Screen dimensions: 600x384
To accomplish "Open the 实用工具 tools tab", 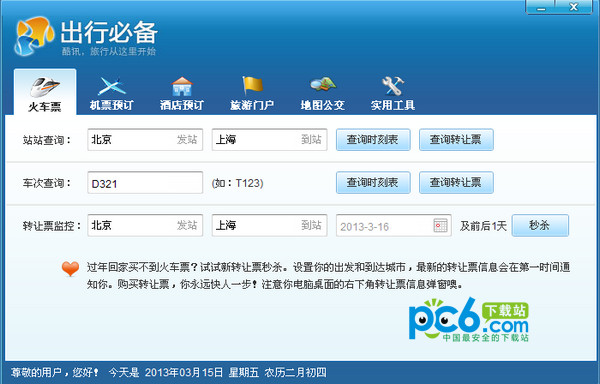I will point(393,94).
